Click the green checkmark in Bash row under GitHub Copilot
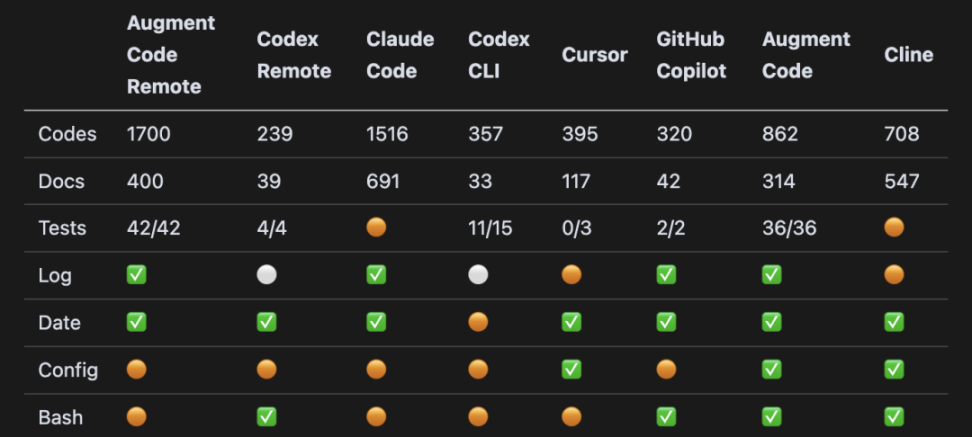 (666, 417)
